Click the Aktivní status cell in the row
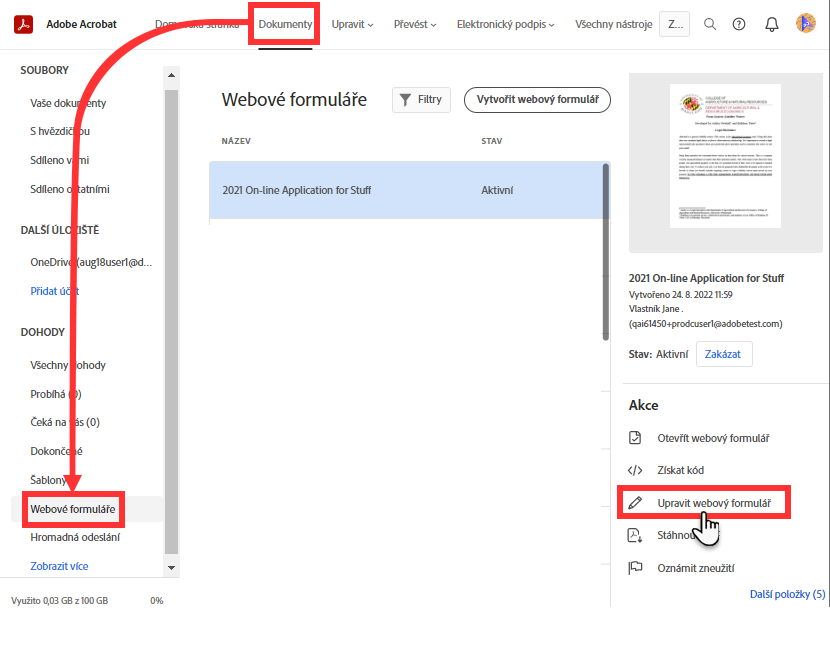This screenshot has height=669, width=830. click(x=497, y=190)
